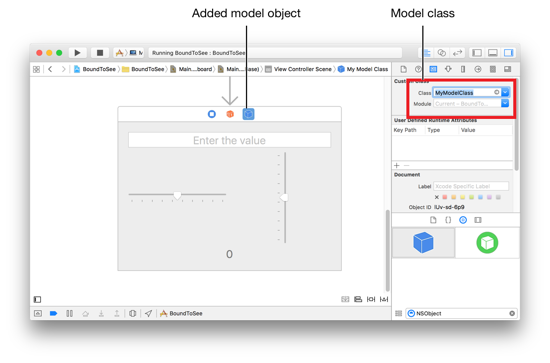The width and height of the screenshot is (550, 363).
Task: Toggle the Utilities pane visibility
Action: tap(508, 53)
